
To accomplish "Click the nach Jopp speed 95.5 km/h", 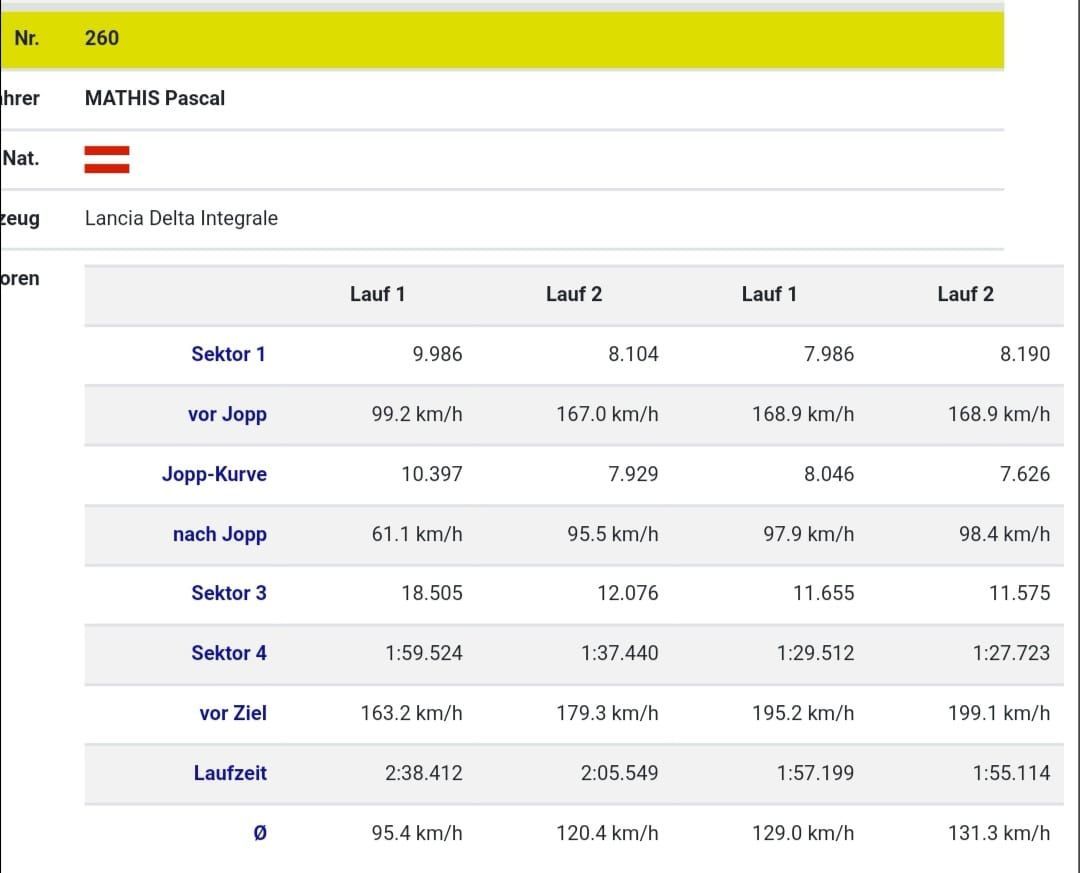I will (613, 534).
